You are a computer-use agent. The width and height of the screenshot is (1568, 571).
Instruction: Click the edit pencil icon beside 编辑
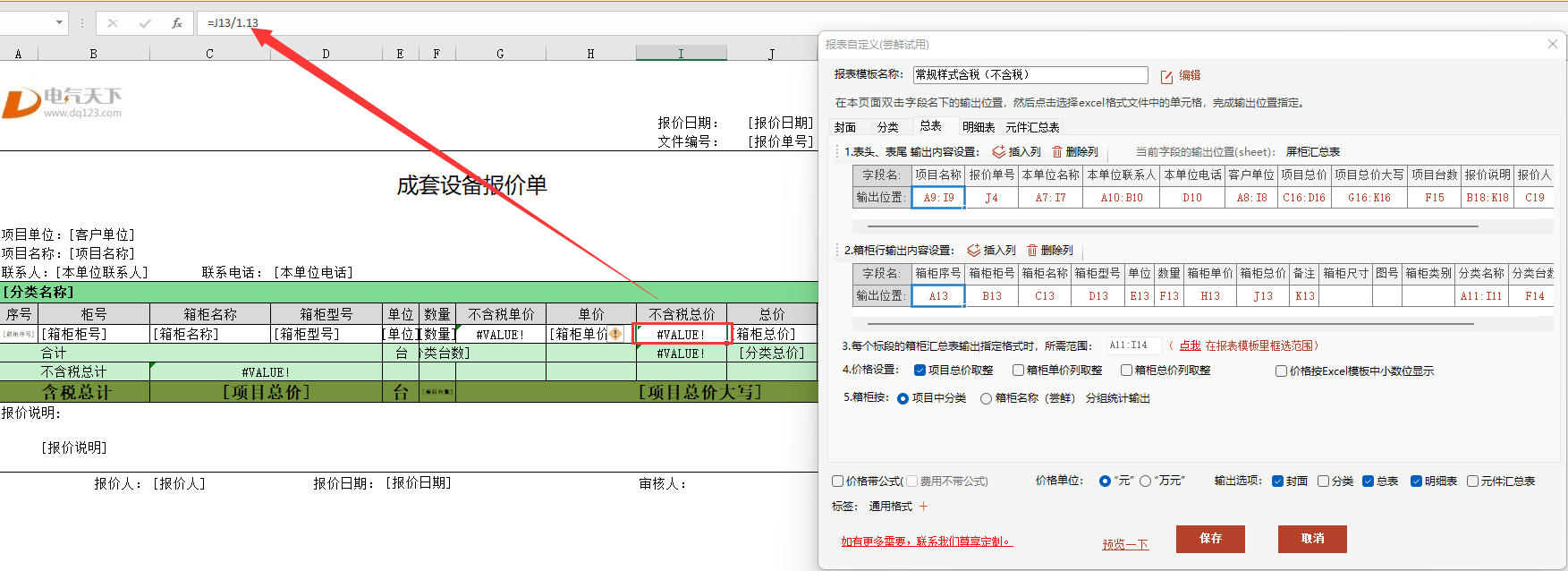(1166, 76)
